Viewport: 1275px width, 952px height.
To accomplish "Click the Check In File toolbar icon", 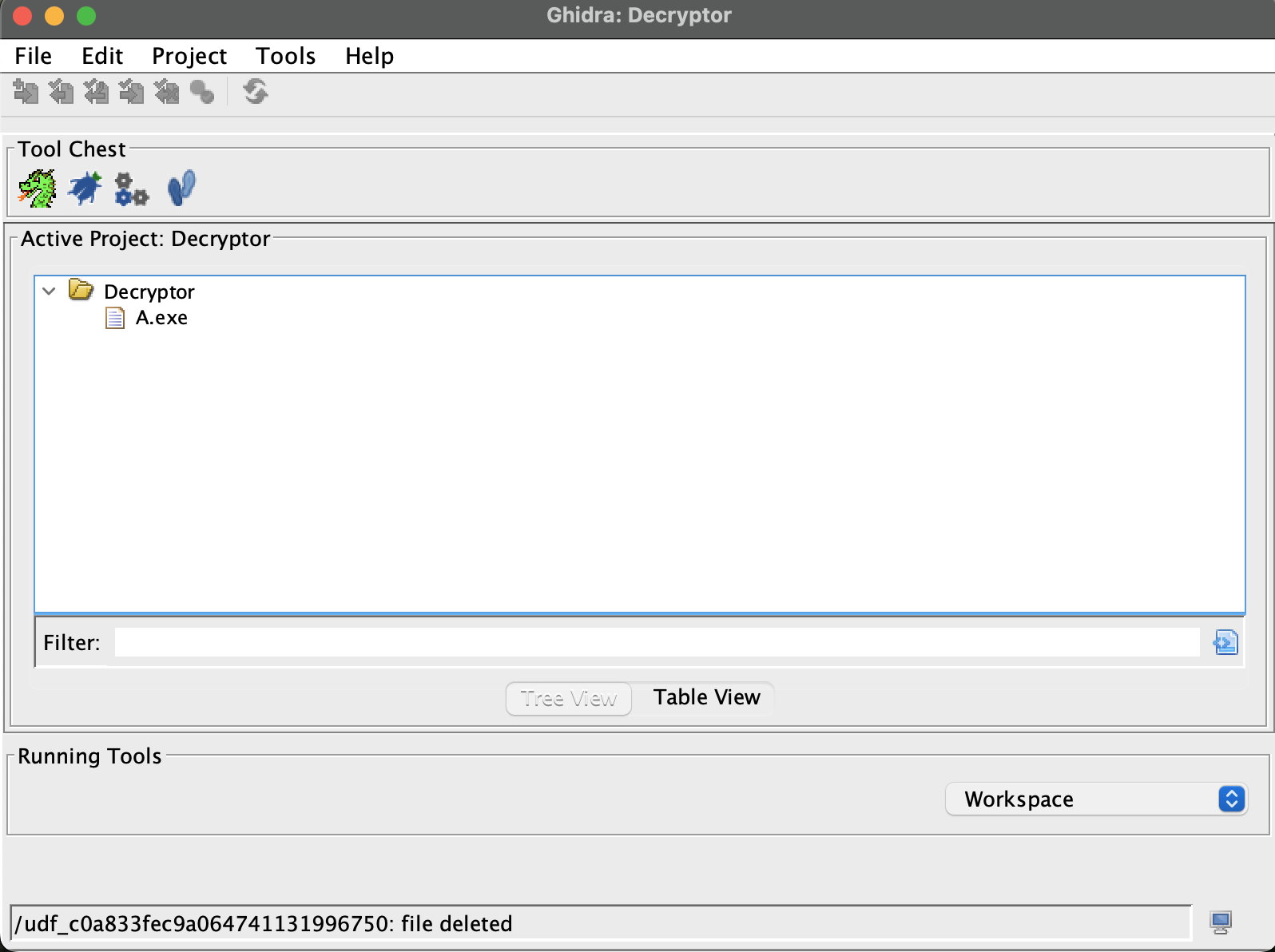I will click(131, 92).
